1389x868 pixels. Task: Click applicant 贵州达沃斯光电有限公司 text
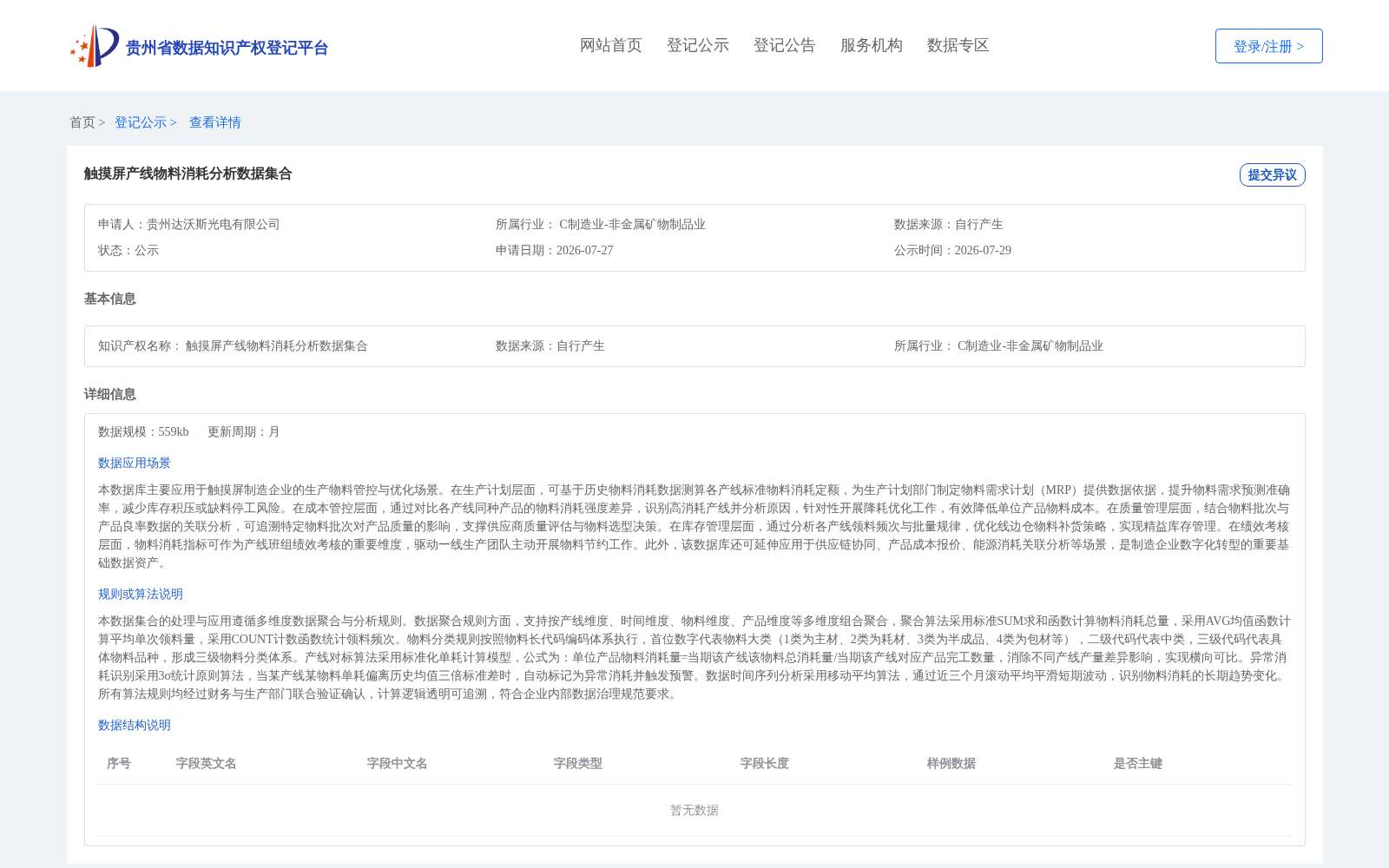(x=214, y=224)
